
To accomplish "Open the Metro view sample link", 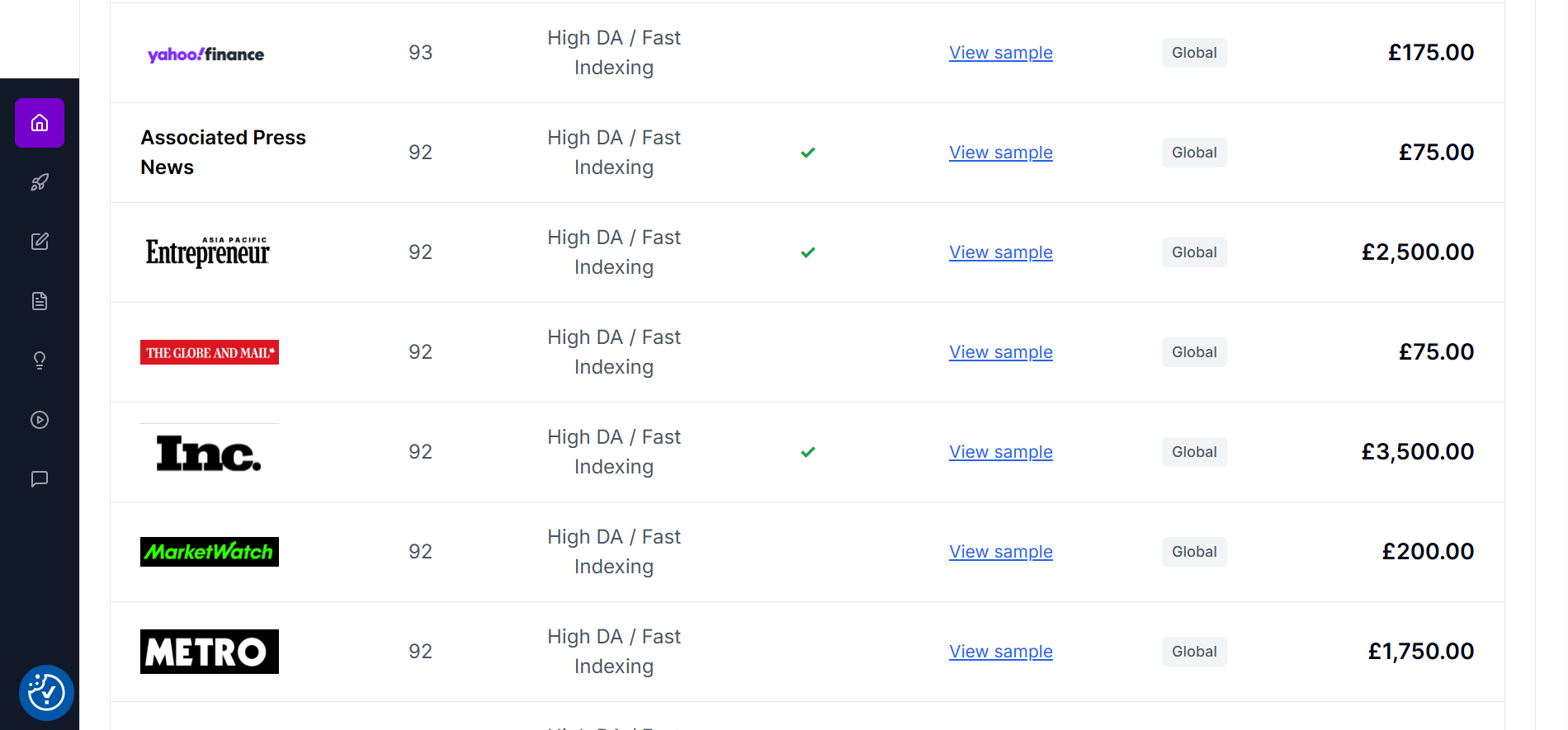I will [x=1000, y=652].
